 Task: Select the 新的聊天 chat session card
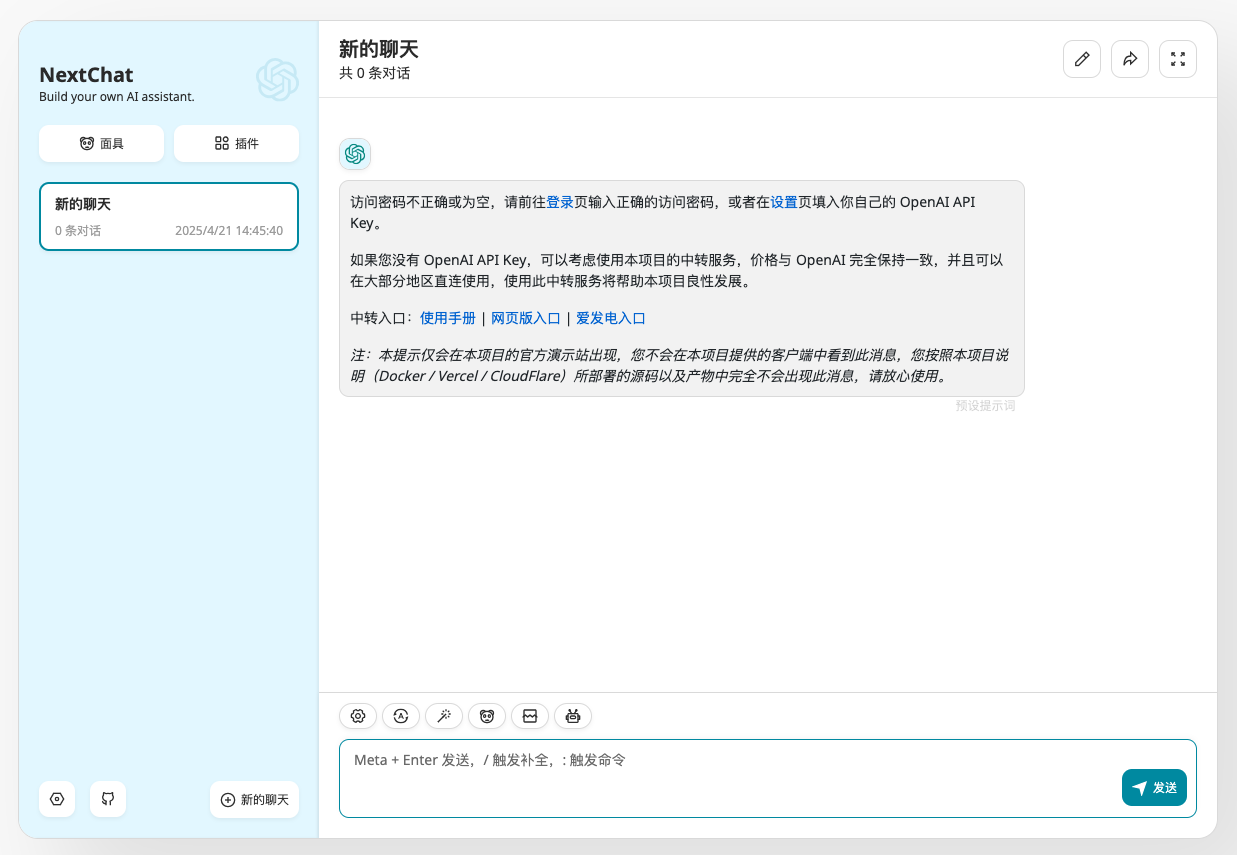pos(169,216)
